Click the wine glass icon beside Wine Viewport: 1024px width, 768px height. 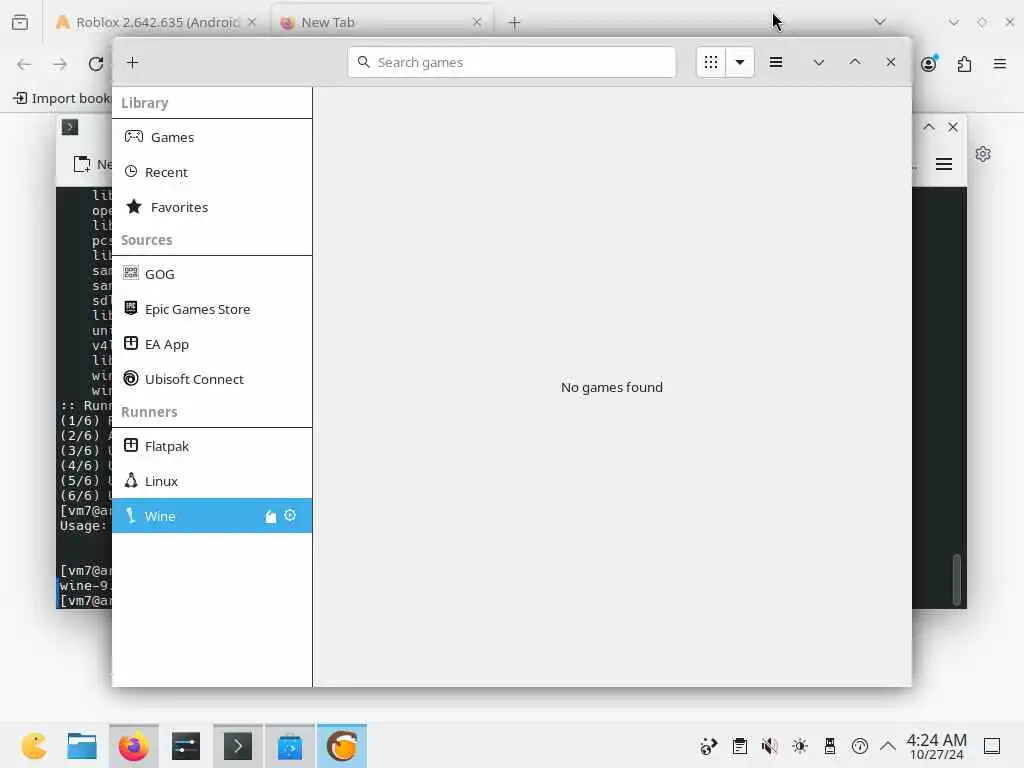[131, 515]
